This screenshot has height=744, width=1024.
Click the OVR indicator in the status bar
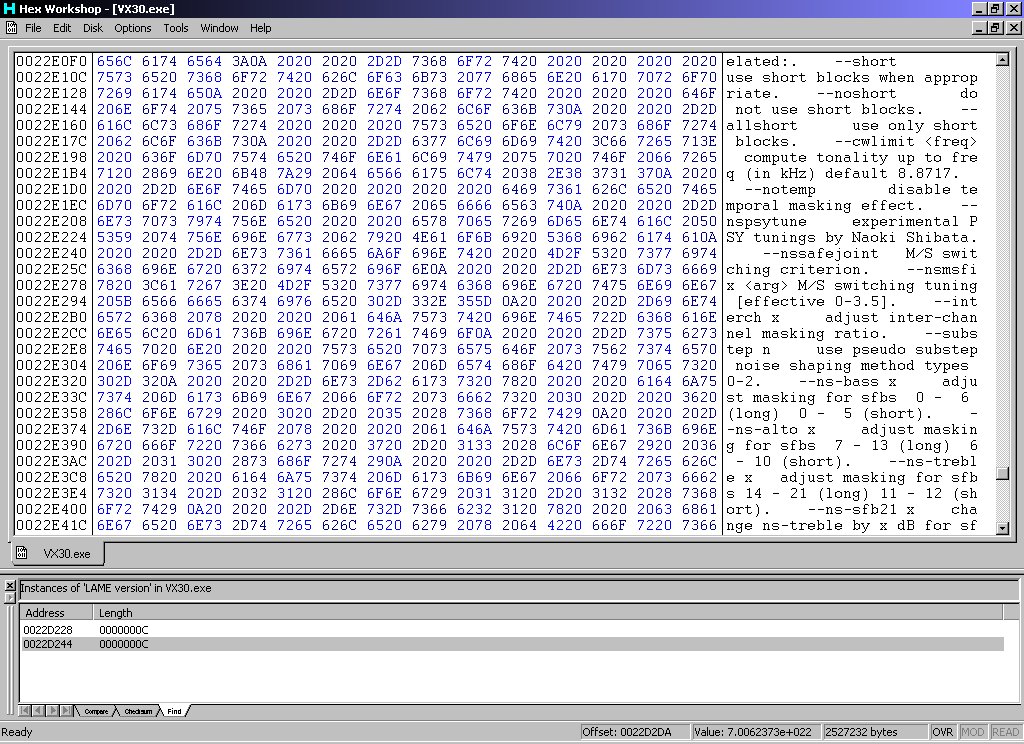[942, 732]
